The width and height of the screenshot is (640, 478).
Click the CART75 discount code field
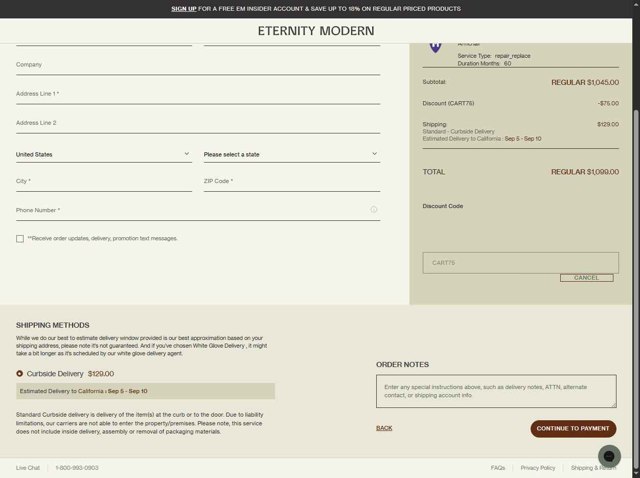[x=520, y=263]
